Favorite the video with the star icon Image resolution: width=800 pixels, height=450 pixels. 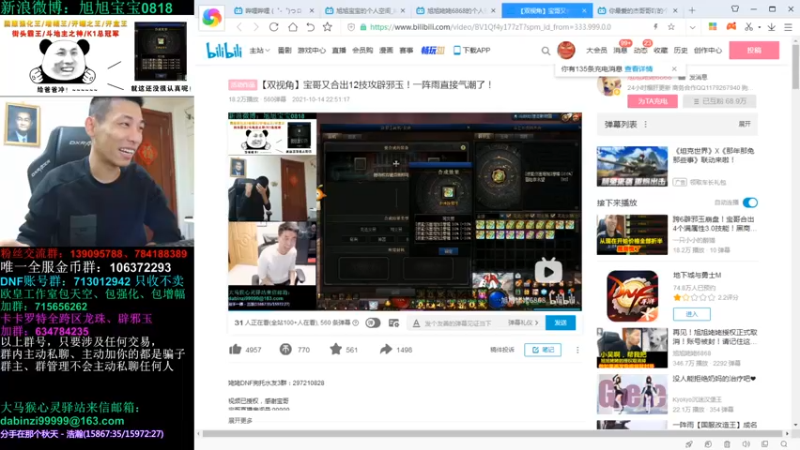click(336, 349)
